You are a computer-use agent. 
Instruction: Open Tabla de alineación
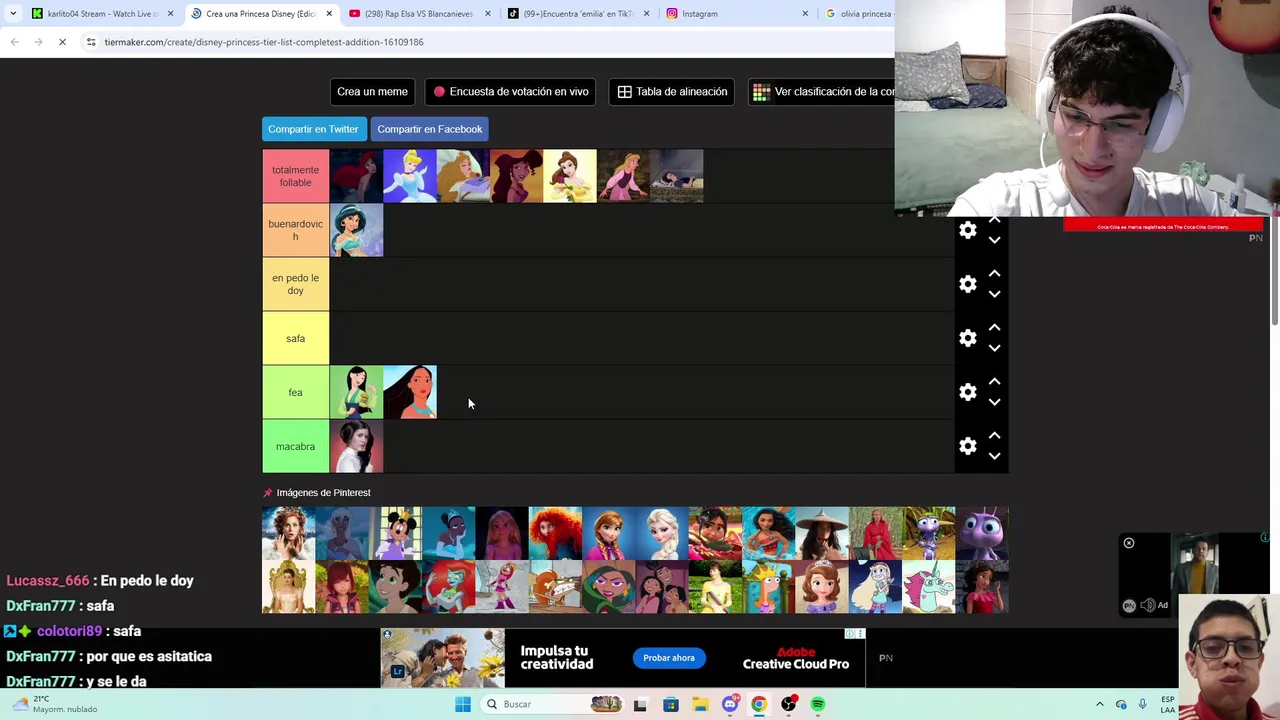tap(672, 91)
